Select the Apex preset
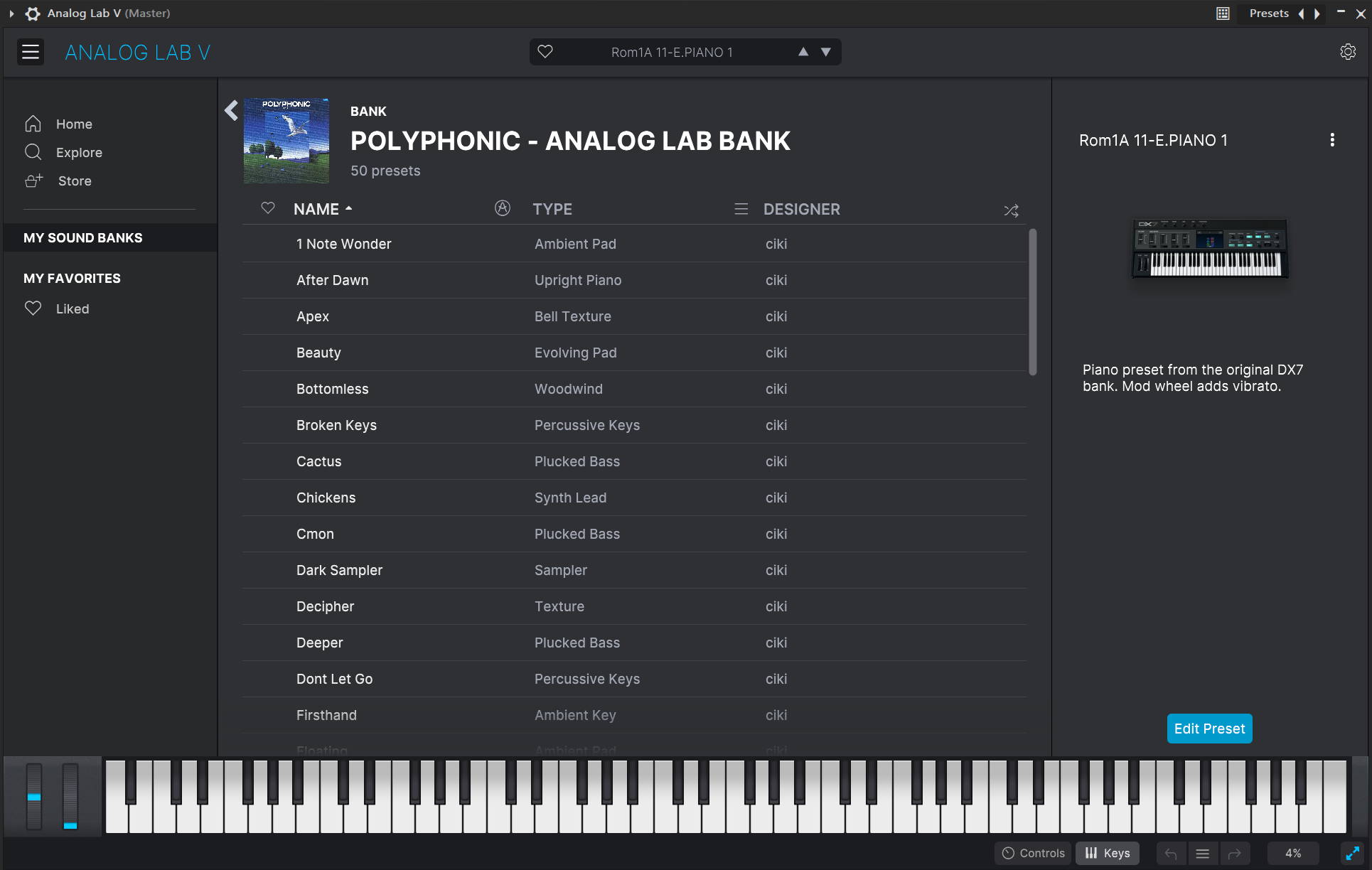Viewport: 1372px width, 870px height. [634, 316]
